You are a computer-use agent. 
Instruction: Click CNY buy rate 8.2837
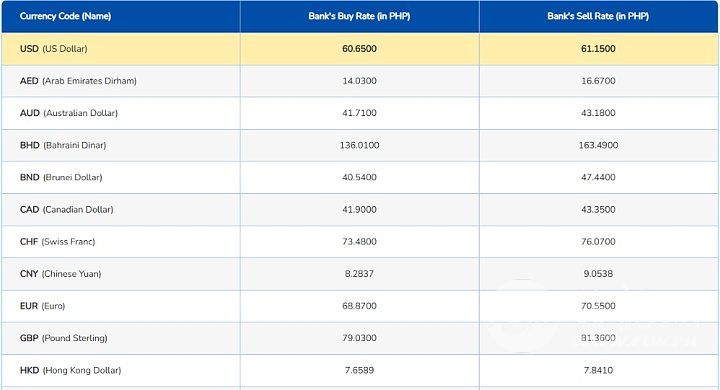click(360, 274)
